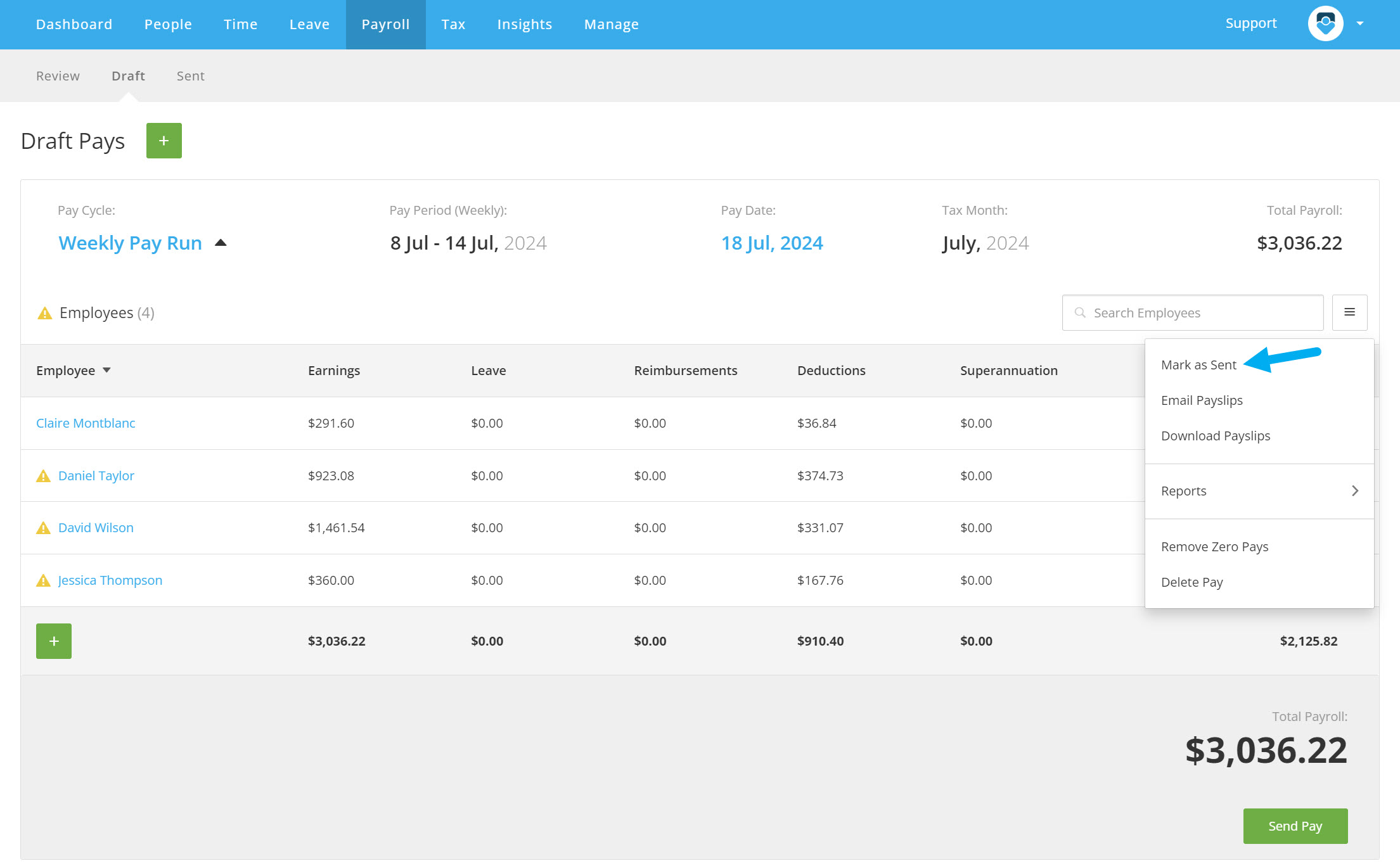This screenshot has width=1400, height=868.
Task: Click the $2,125.82 net total
Action: tap(1309, 641)
